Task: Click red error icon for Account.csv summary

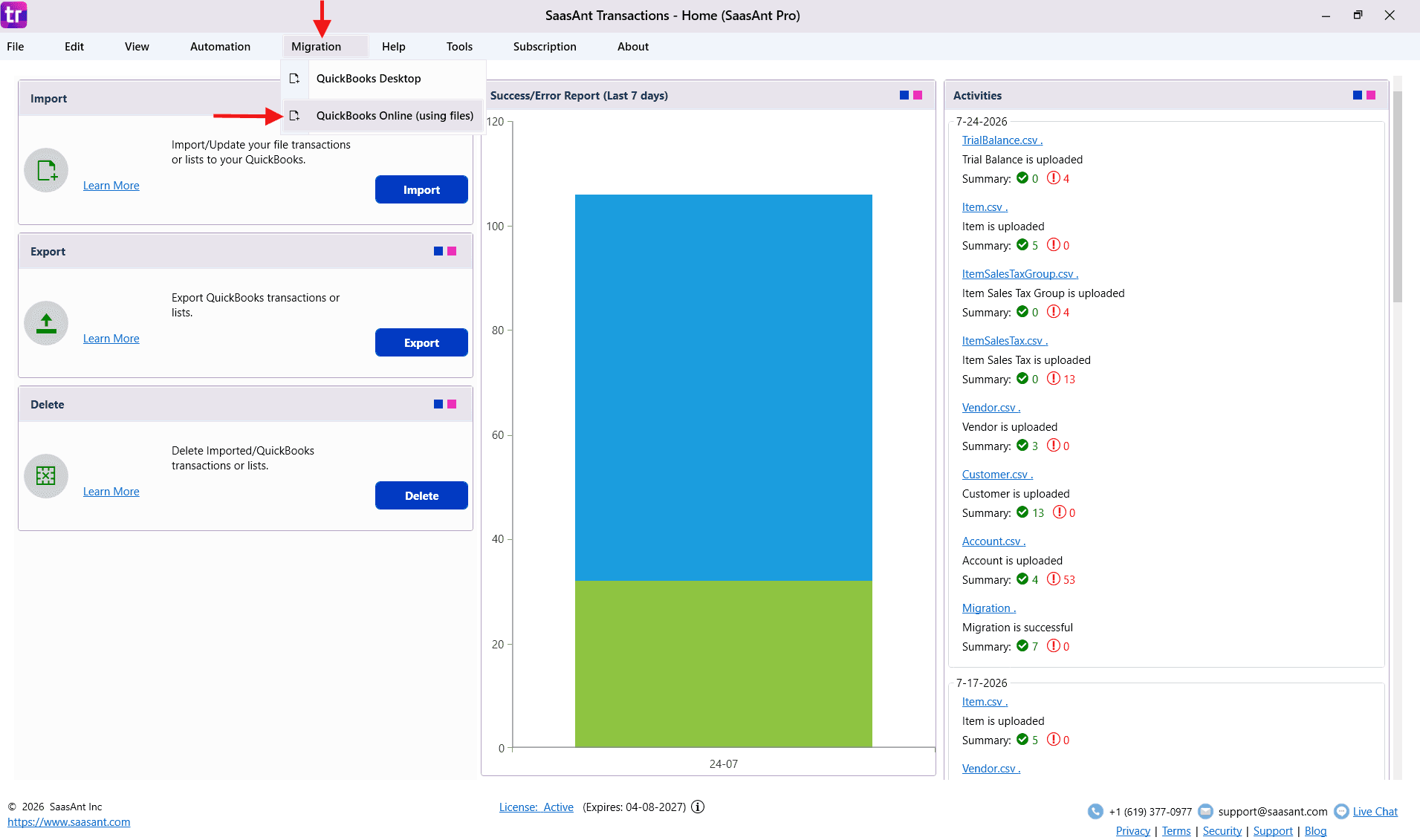Action: 1054,579
